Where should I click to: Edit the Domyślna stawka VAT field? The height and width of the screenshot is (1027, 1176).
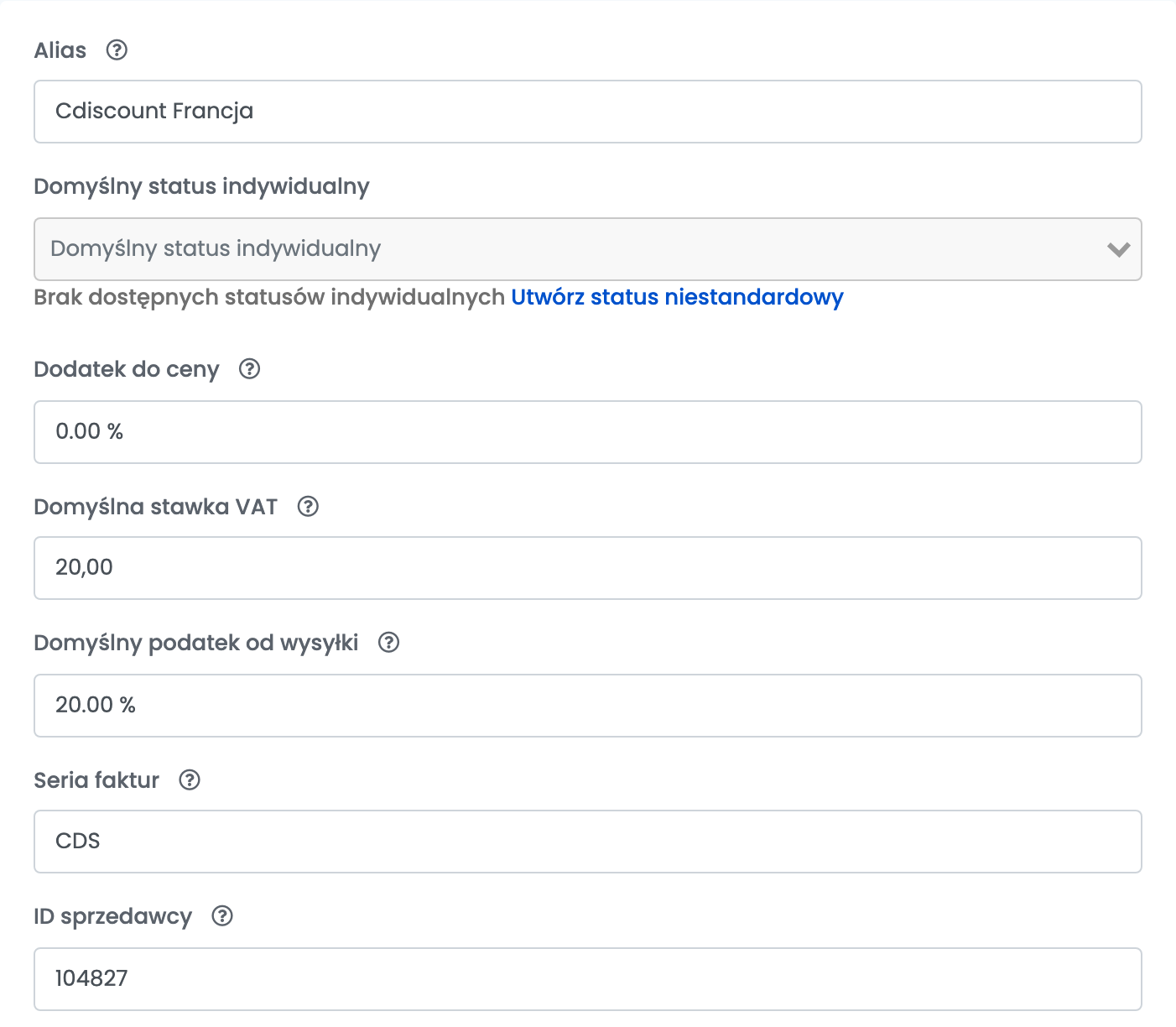click(x=588, y=568)
